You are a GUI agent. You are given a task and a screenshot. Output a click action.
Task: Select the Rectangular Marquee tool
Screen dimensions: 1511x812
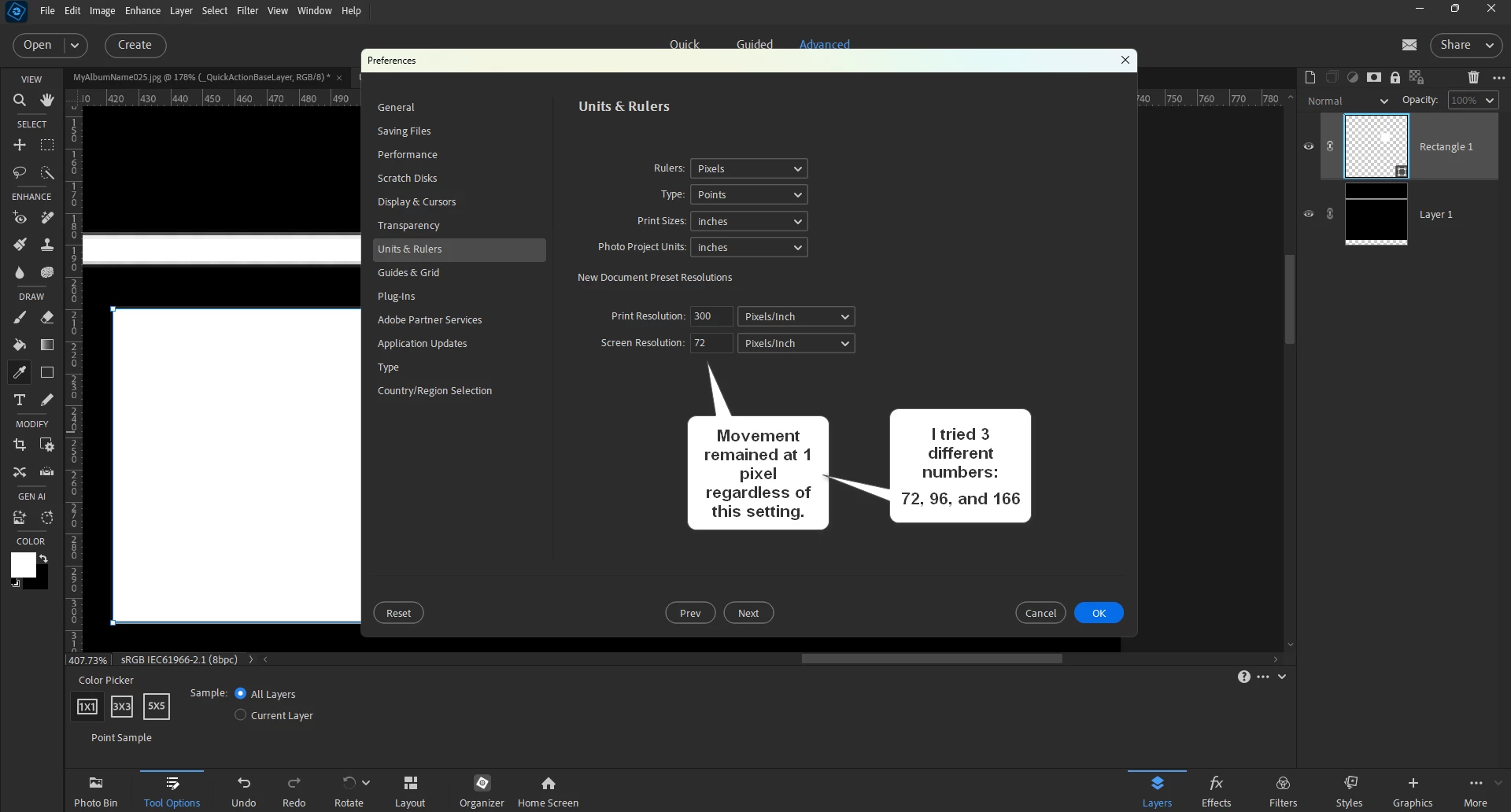point(47,145)
